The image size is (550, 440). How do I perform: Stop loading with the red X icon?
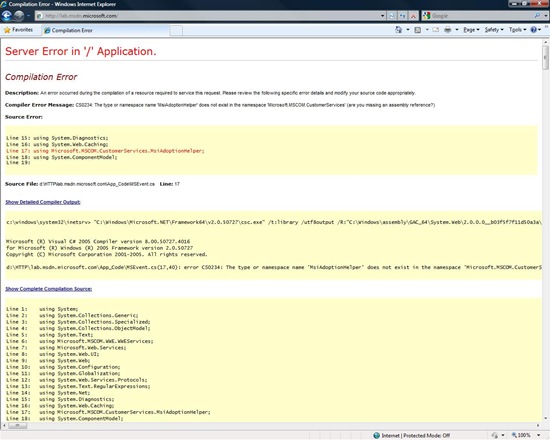tap(414, 16)
